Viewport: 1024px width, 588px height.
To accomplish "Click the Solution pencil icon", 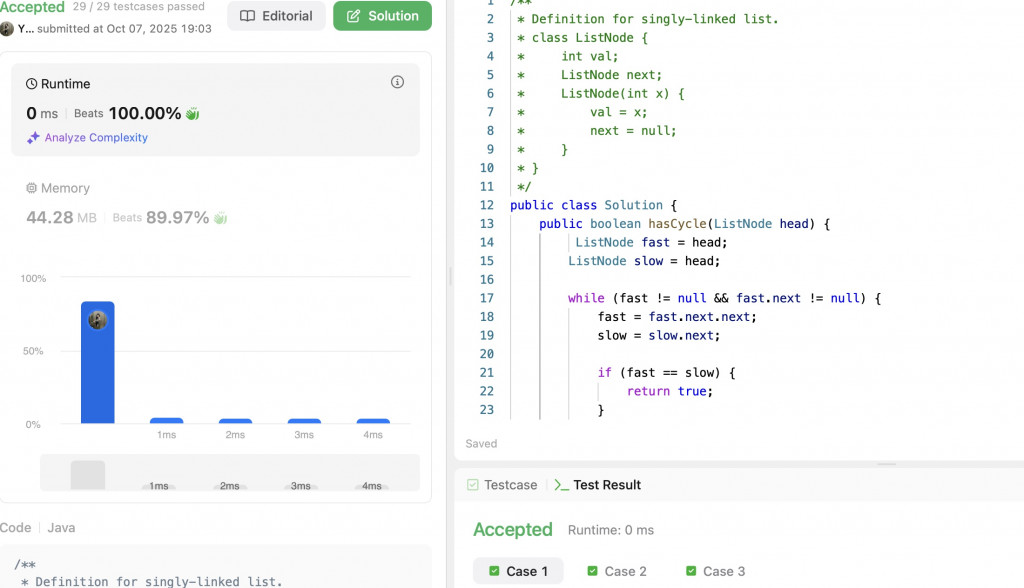I will point(353,16).
